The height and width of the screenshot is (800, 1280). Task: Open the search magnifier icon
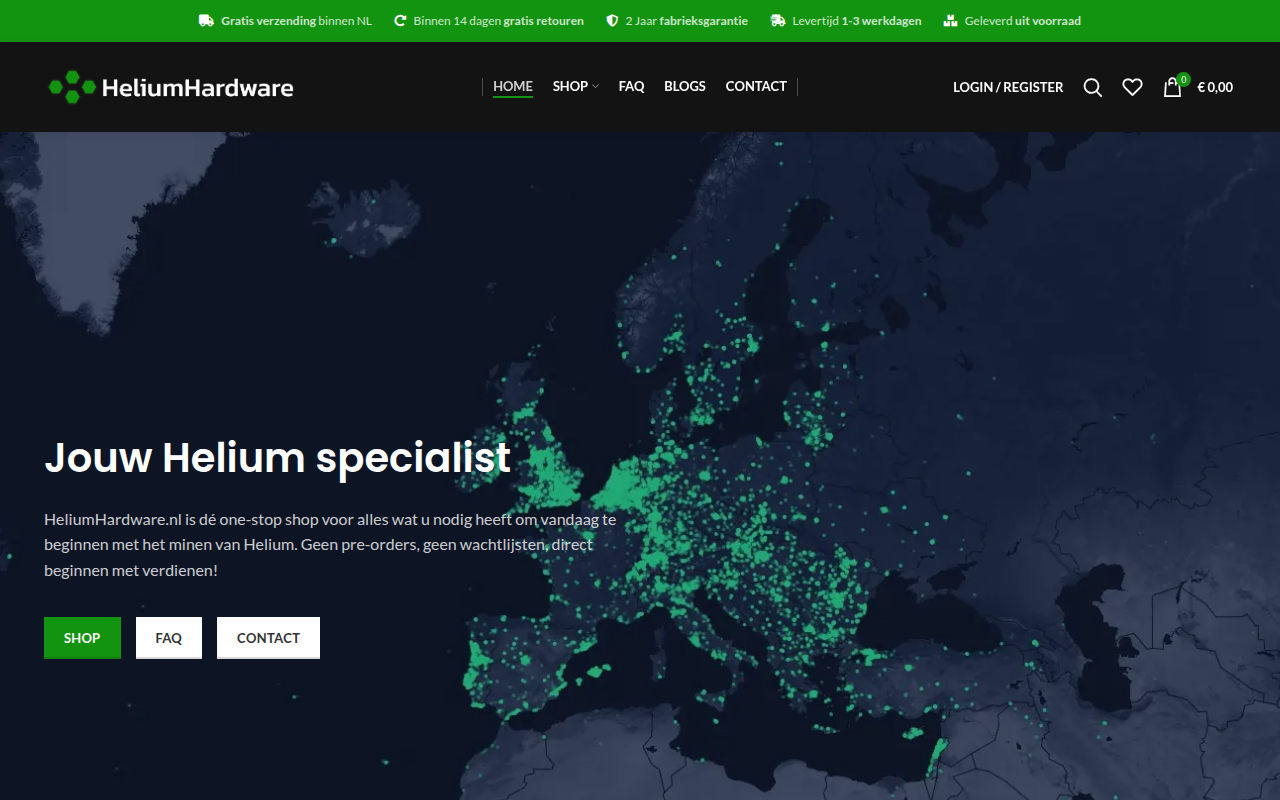pyautogui.click(x=1093, y=88)
